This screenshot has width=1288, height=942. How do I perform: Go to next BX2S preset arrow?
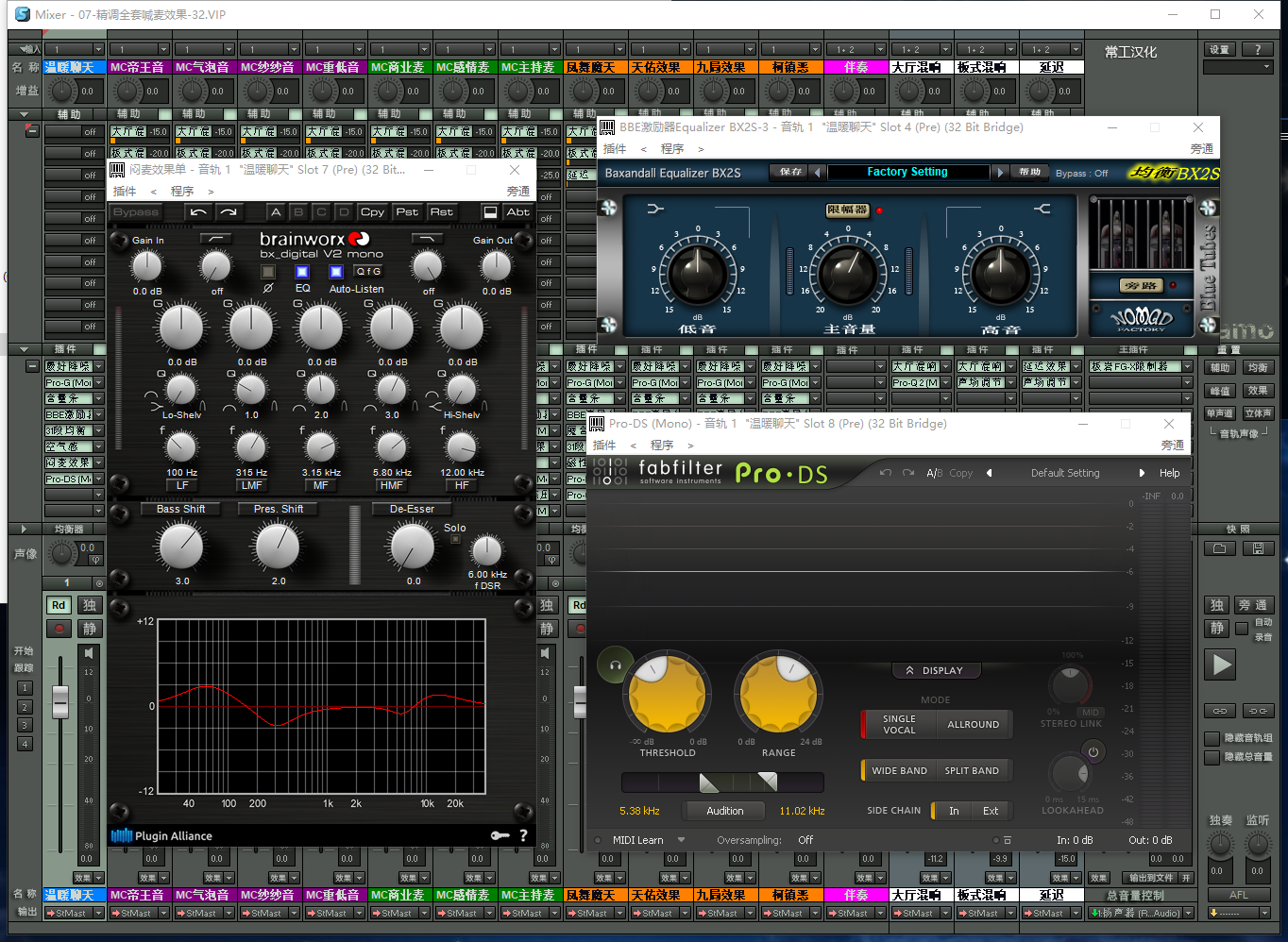pos(1000,172)
